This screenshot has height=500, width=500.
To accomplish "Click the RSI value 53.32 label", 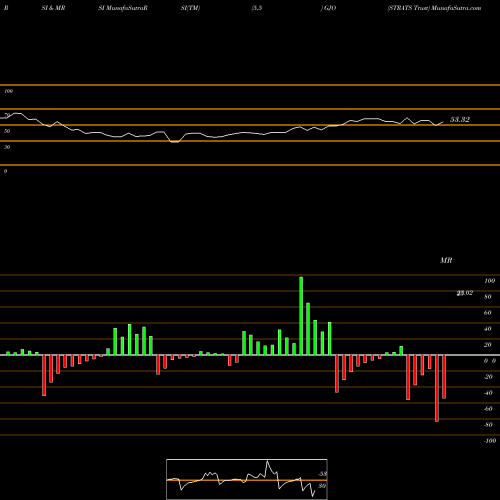I will 460,120.
